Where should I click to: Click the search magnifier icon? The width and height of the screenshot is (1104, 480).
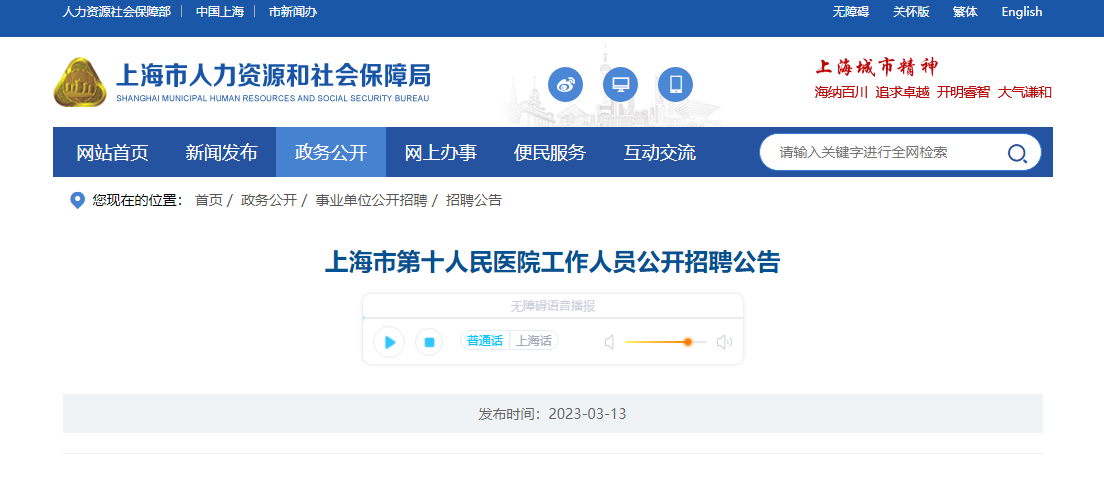1017,153
